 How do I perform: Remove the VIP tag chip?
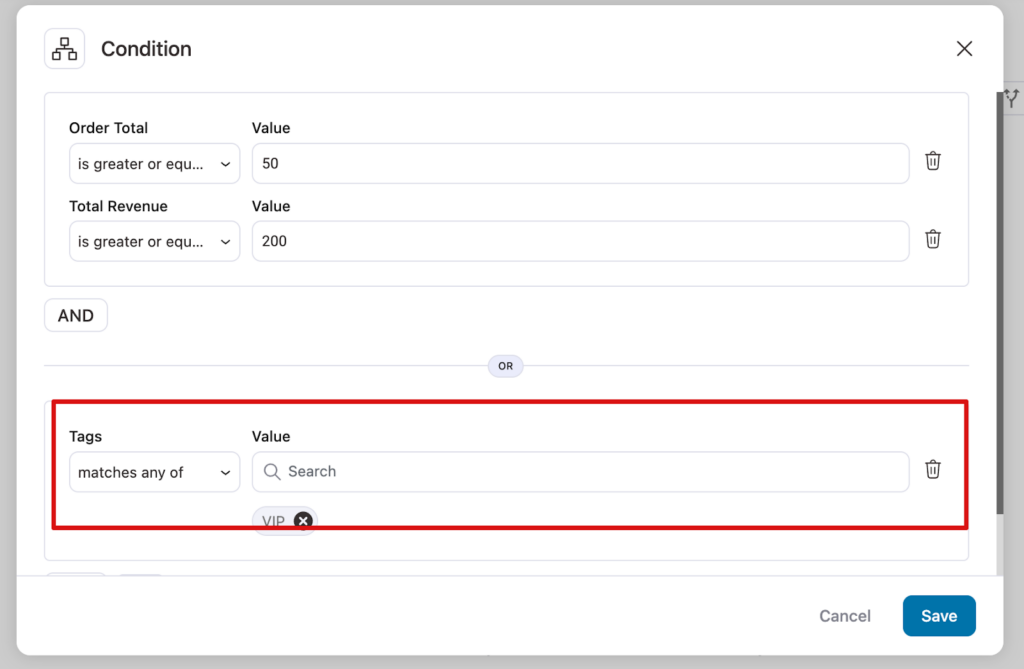304,521
